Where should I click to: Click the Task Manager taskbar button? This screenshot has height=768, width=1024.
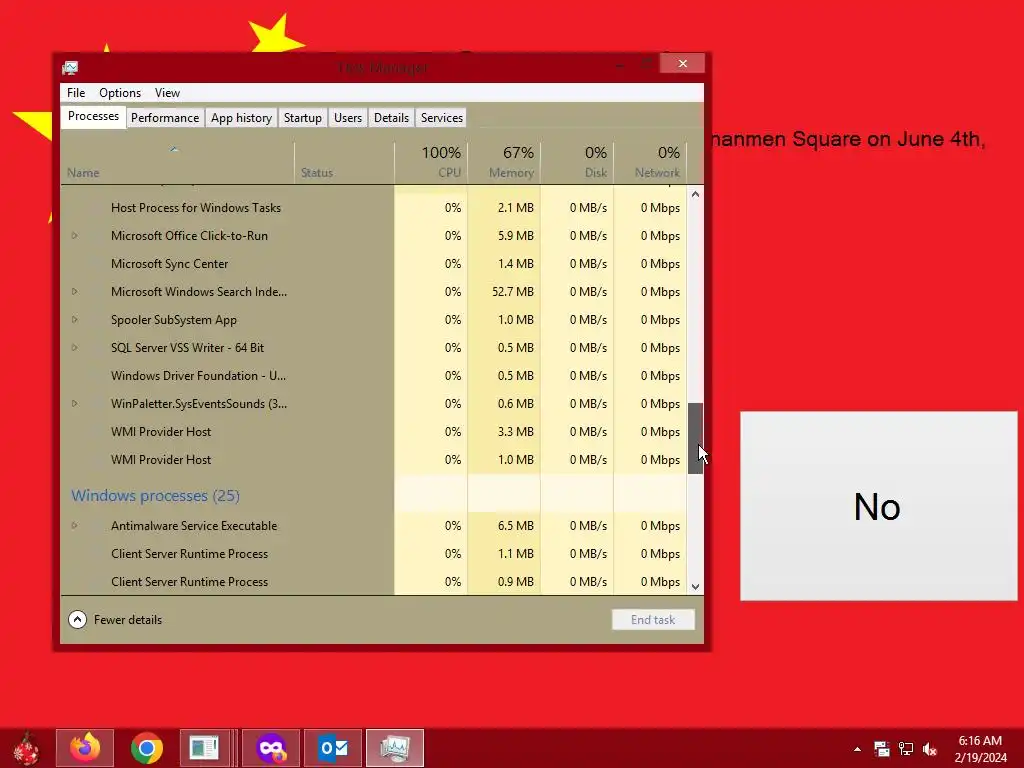click(x=394, y=748)
